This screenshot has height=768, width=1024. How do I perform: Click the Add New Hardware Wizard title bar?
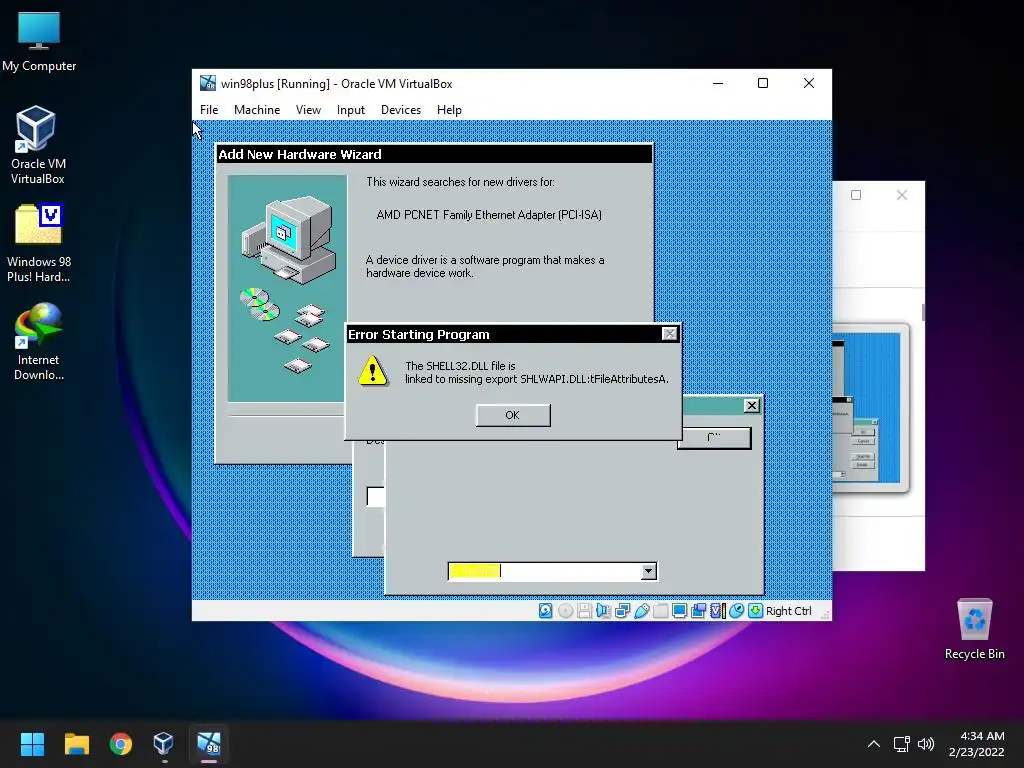[x=434, y=154]
